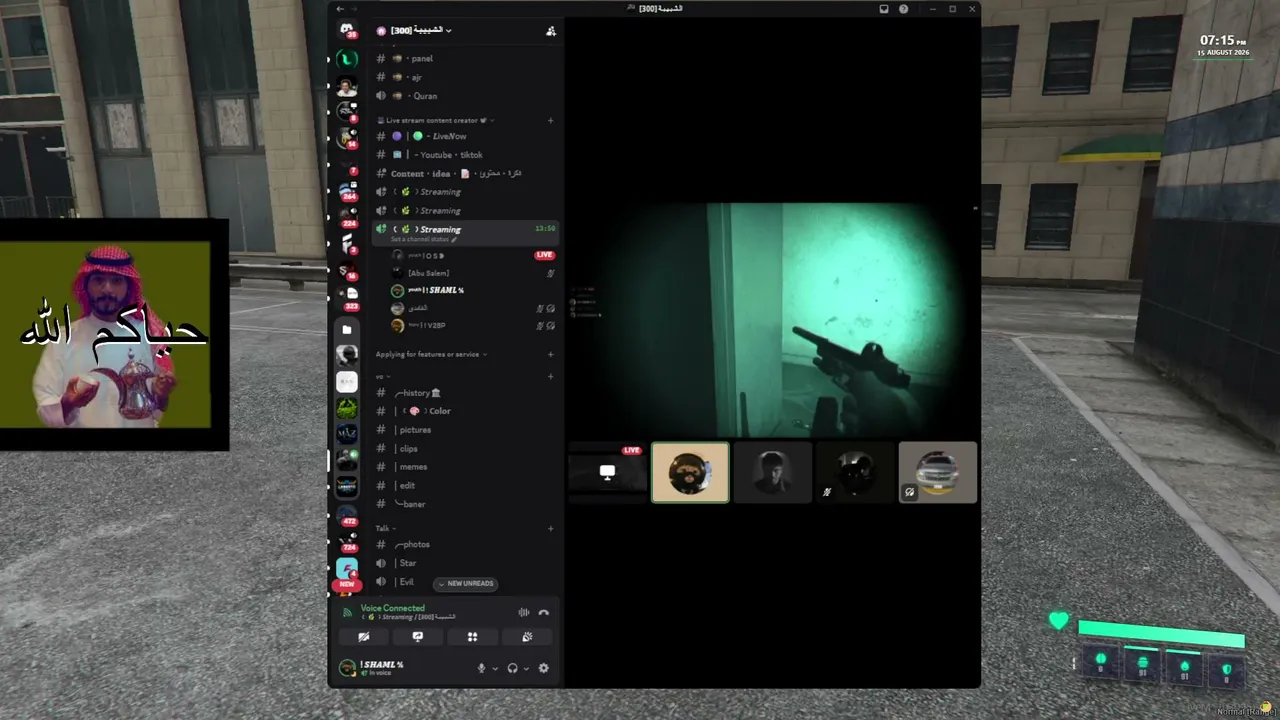Open the invite people icon in server header
1280x720 pixels.
551,31
